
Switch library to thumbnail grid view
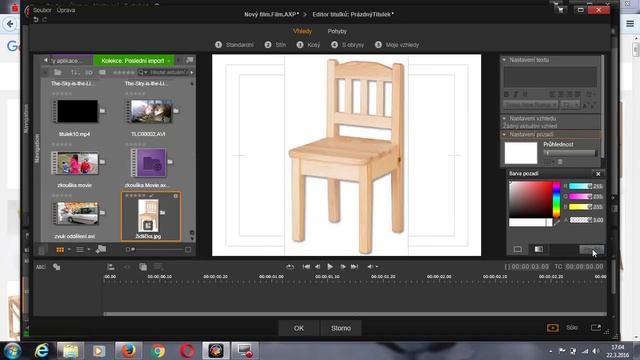(x=60, y=249)
